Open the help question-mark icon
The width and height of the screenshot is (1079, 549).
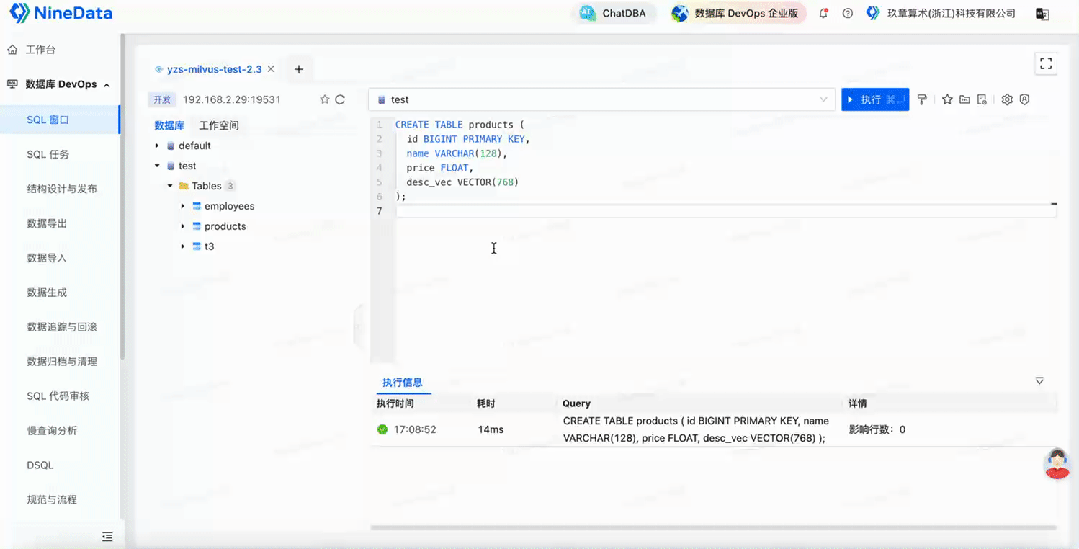848,13
